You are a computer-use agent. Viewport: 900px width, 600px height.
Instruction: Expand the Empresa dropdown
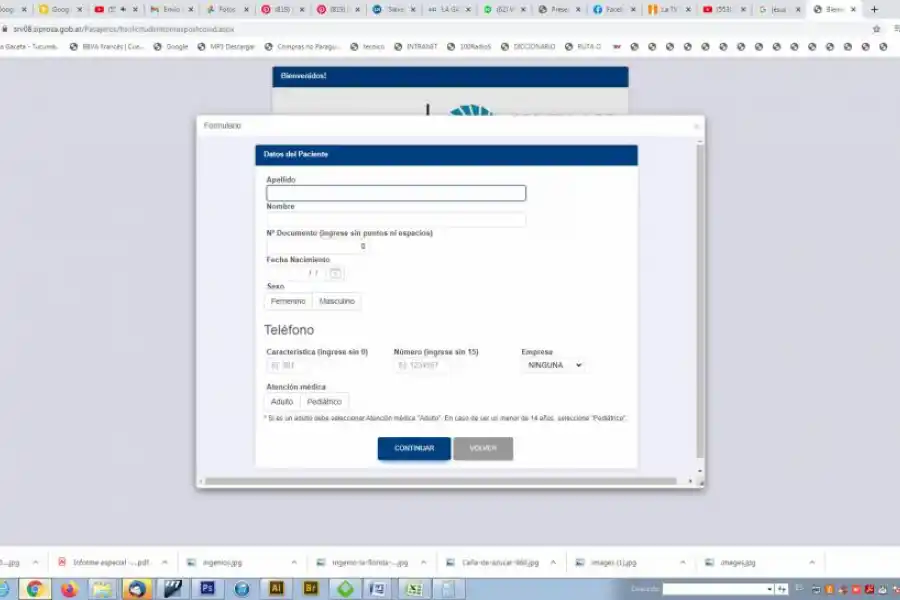click(553, 366)
